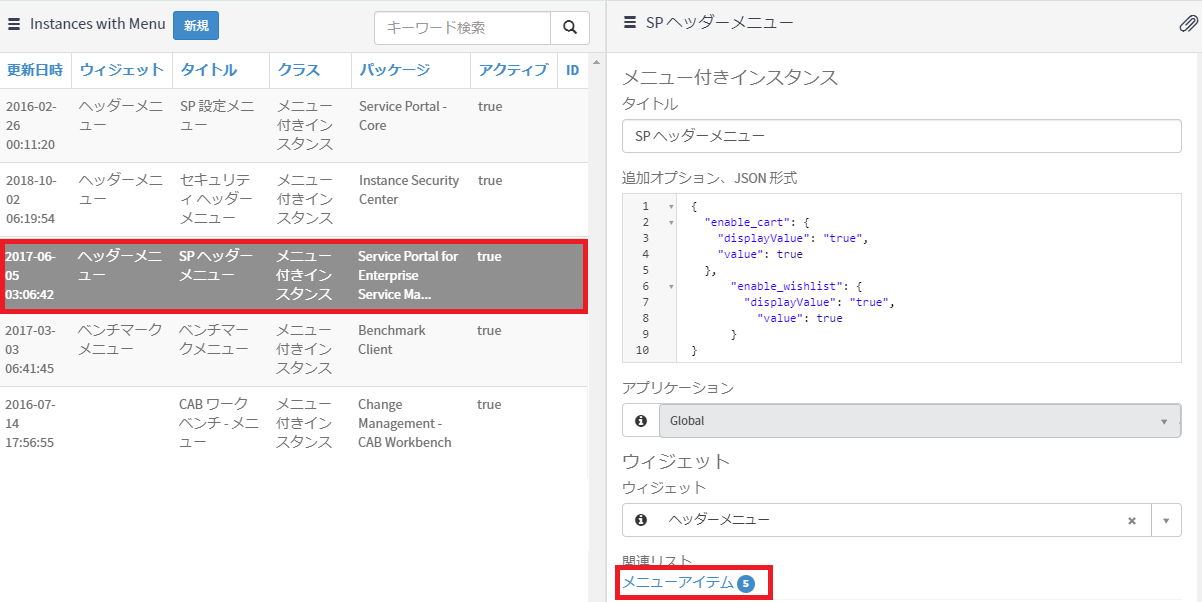Clear the ヘッダーメニュー widget selection
Screen dimensions: 1202x602
coord(1132,520)
